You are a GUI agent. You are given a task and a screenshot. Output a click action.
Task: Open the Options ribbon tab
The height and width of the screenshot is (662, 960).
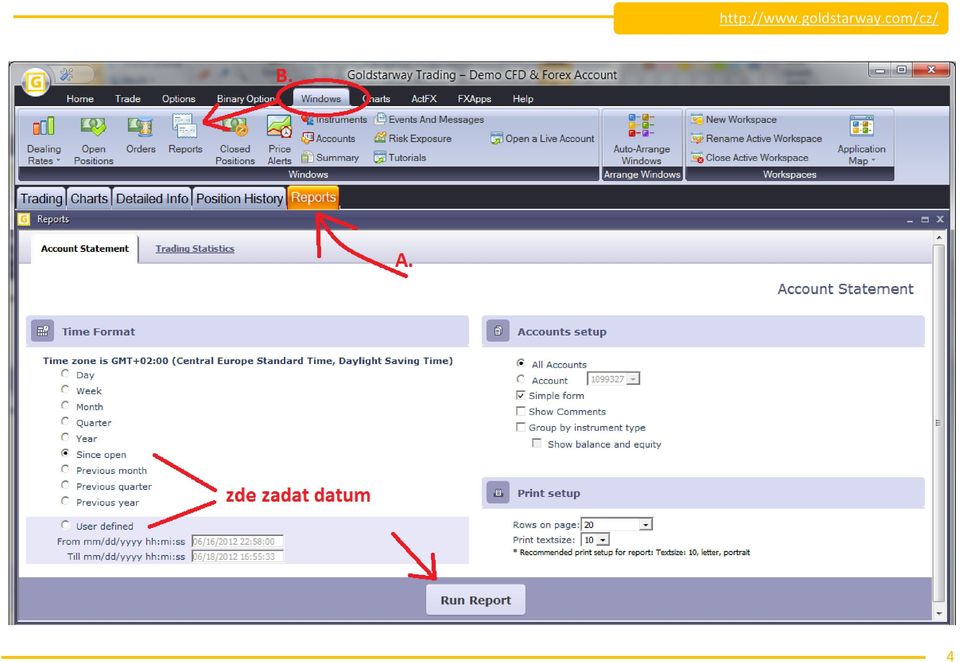pyautogui.click(x=178, y=99)
